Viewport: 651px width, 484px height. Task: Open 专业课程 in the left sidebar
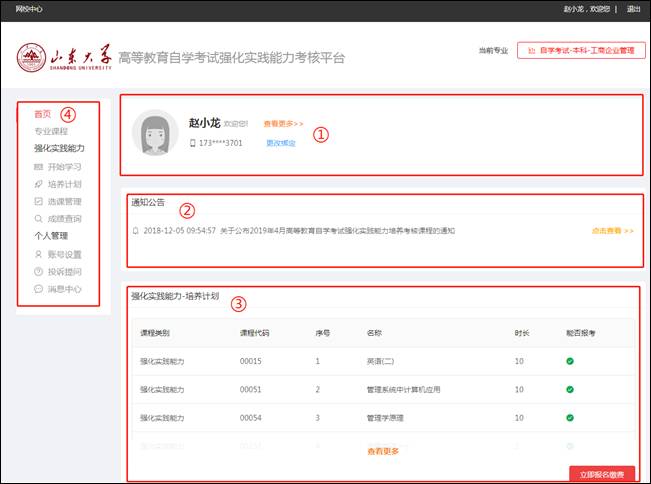[51, 131]
